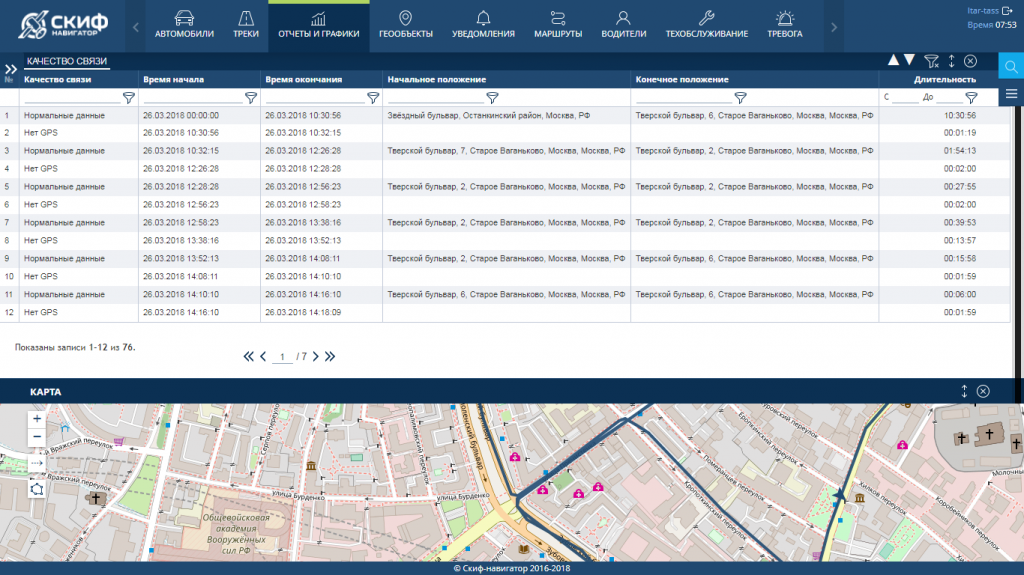Open filter funnel for Время окончания column

pos(373,97)
